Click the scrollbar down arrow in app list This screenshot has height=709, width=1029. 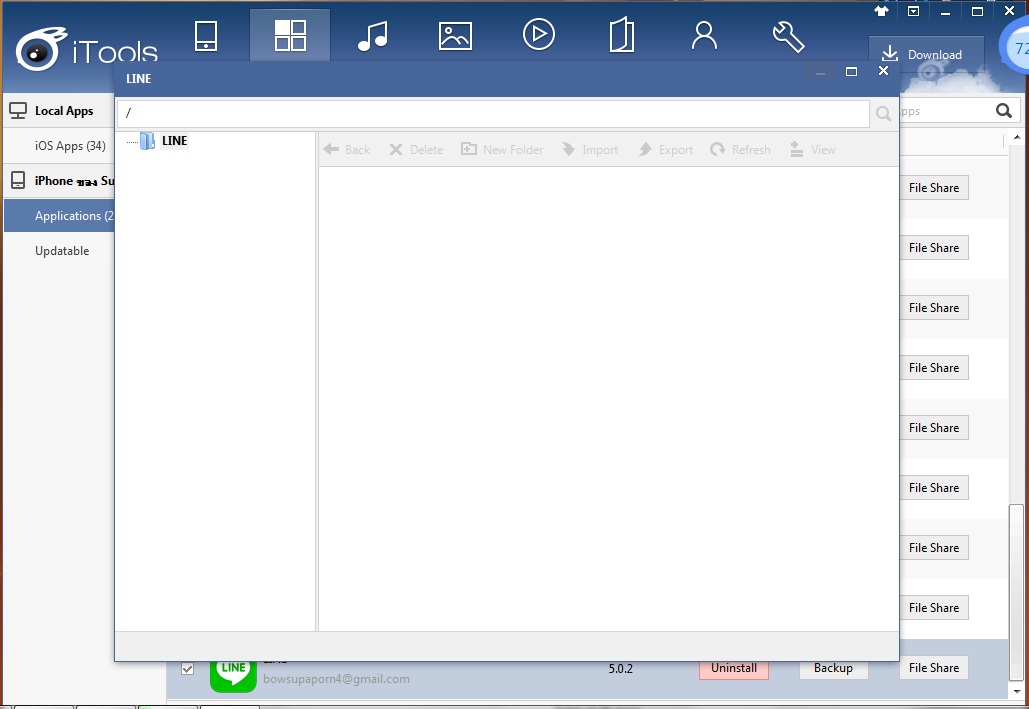pos(1017,691)
